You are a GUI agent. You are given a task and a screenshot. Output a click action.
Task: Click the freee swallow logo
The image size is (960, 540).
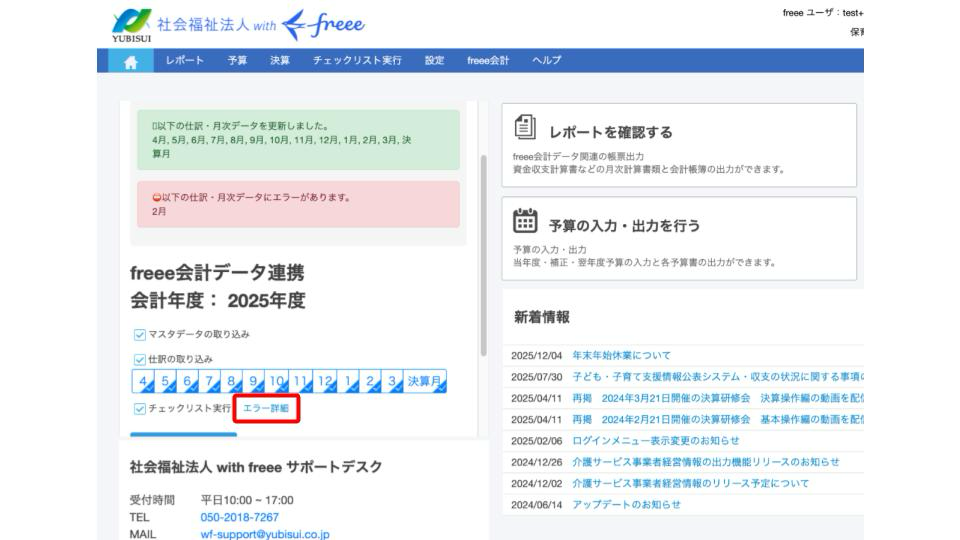pyautogui.click(x=323, y=25)
